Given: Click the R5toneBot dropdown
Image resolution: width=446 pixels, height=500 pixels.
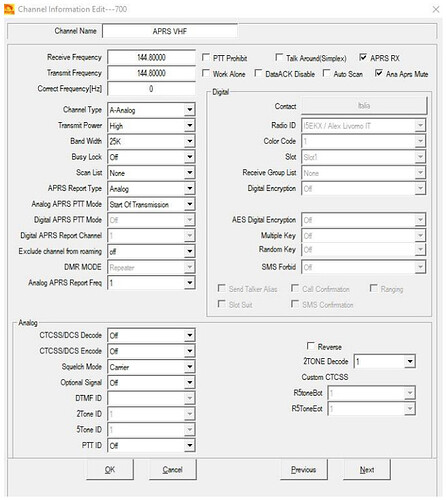Looking at the screenshot, I should (x=371, y=393).
